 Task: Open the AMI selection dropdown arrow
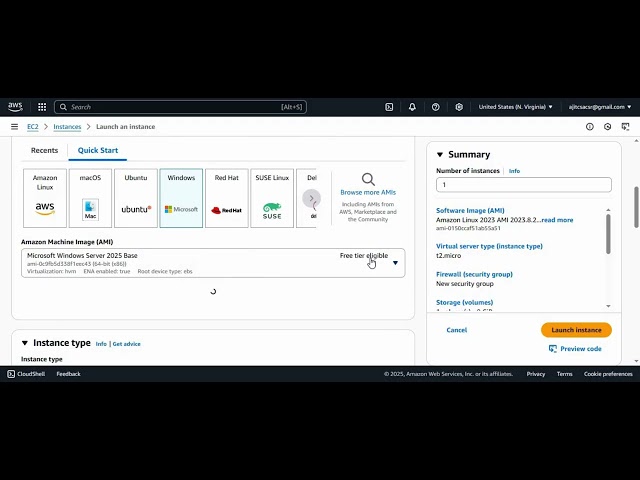point(395,263)
